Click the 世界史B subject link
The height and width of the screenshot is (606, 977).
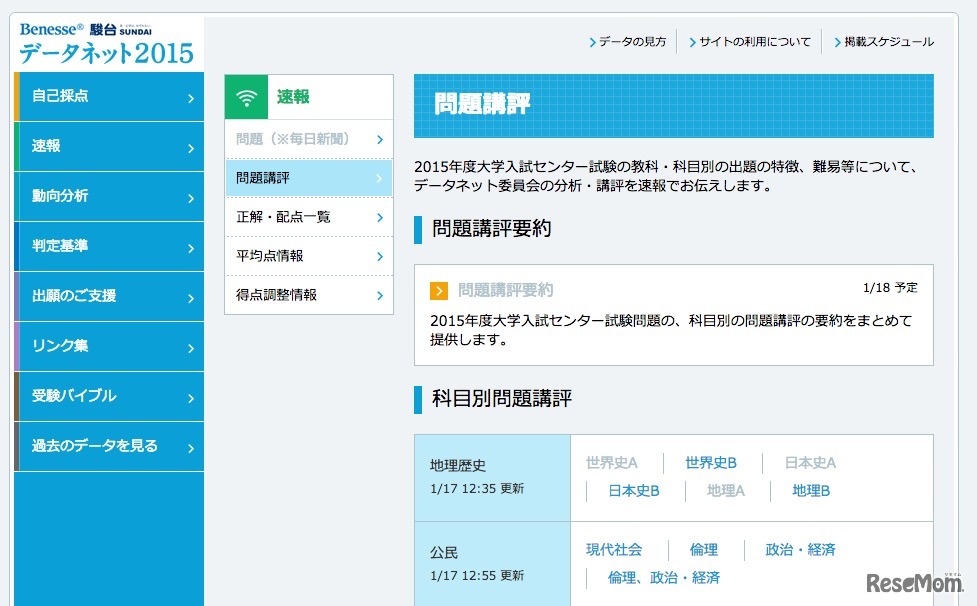coord(711,463)
